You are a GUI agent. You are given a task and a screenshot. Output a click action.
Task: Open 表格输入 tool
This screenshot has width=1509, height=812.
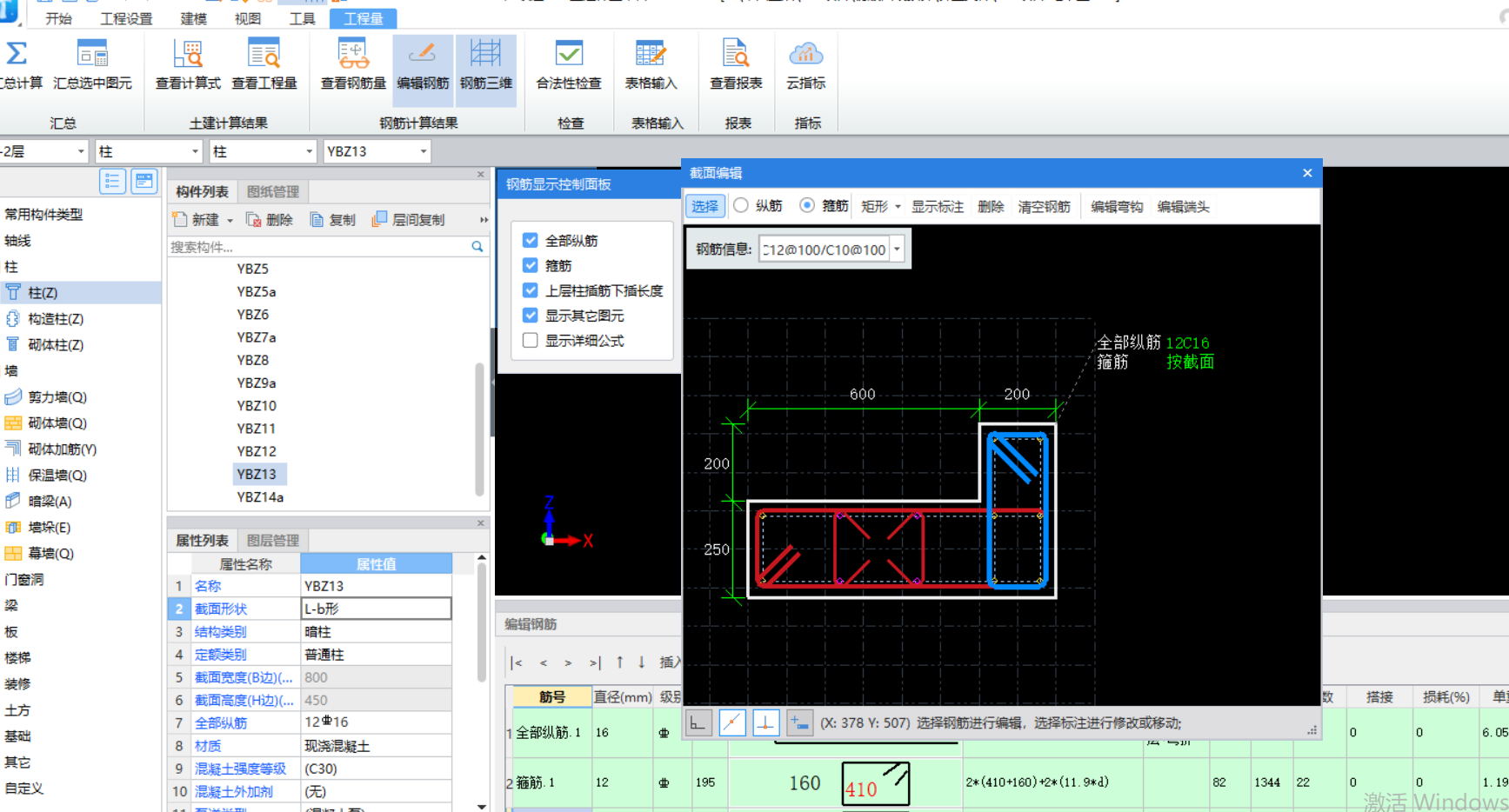pyautogui.click(x=651, y=64)
